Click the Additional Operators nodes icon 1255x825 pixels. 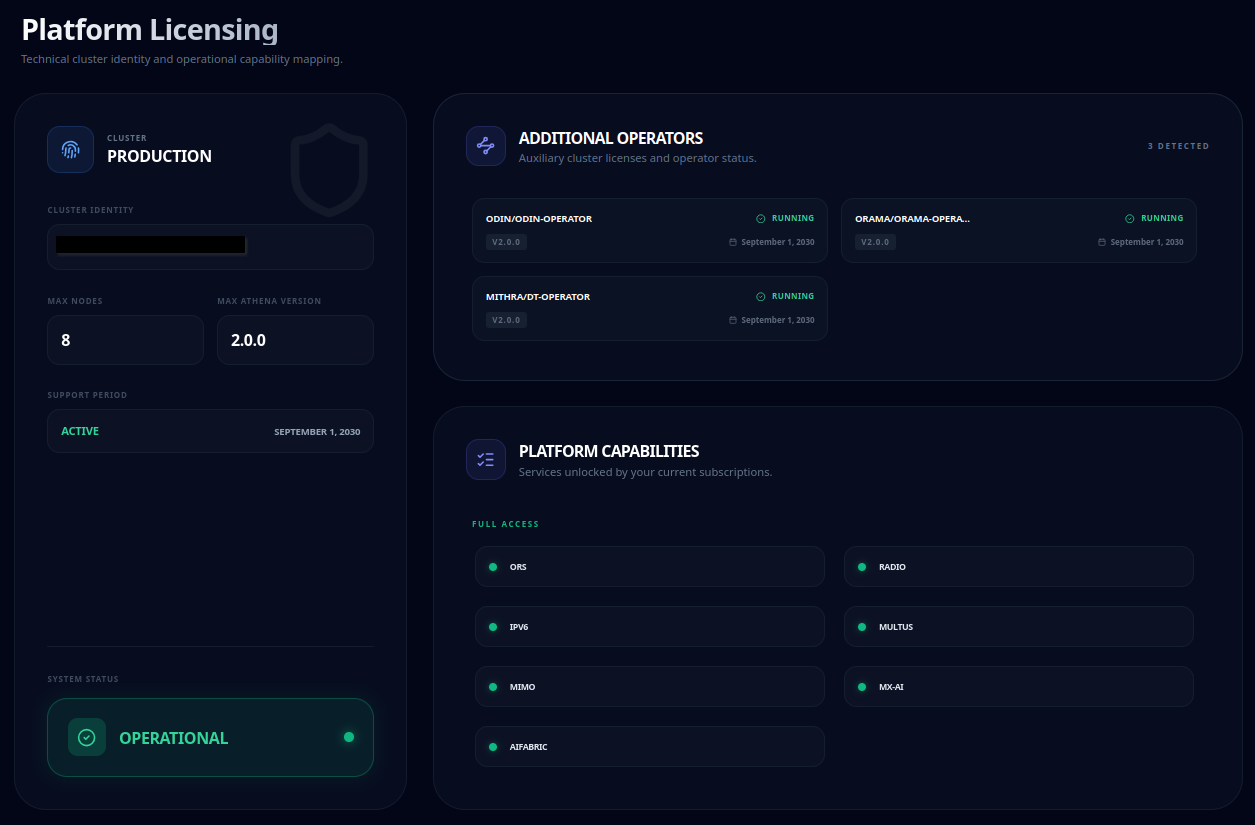(486, 146)
